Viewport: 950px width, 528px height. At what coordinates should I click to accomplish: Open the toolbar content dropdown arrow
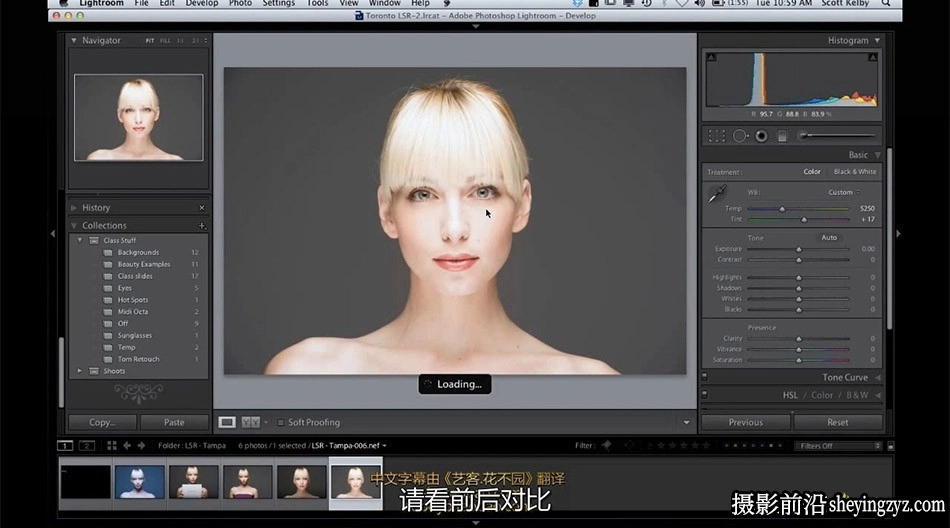tap(686, 423)
